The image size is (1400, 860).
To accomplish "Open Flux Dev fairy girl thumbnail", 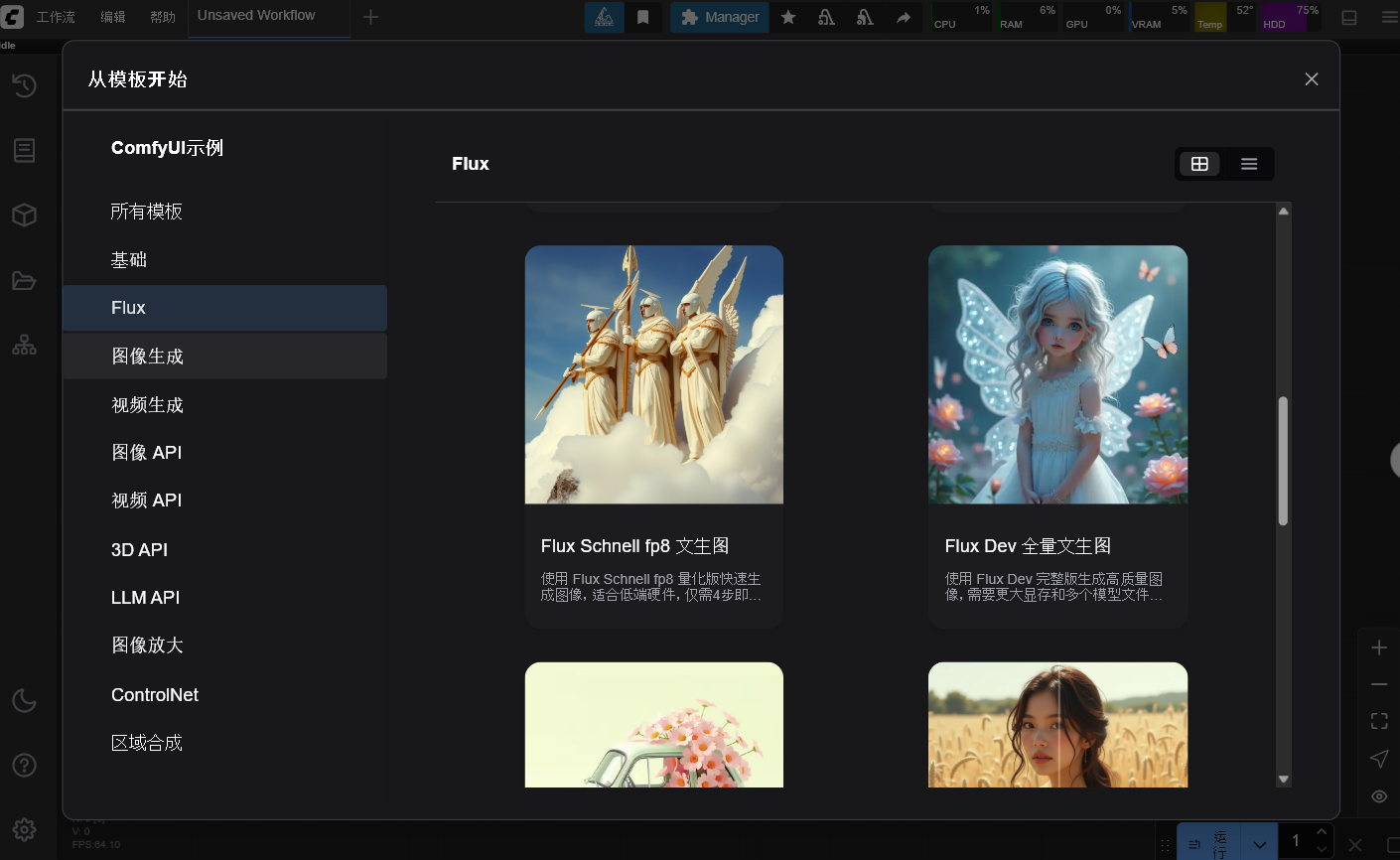I will (1057, 374).
